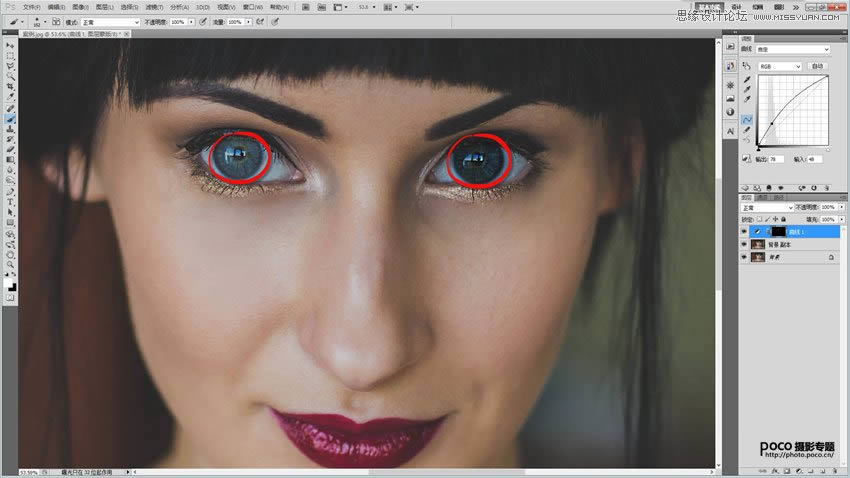This screenshot has height=478, width=850.
Task: Open the 图像 (Image) menu
Action: click(x=80, y=6)
